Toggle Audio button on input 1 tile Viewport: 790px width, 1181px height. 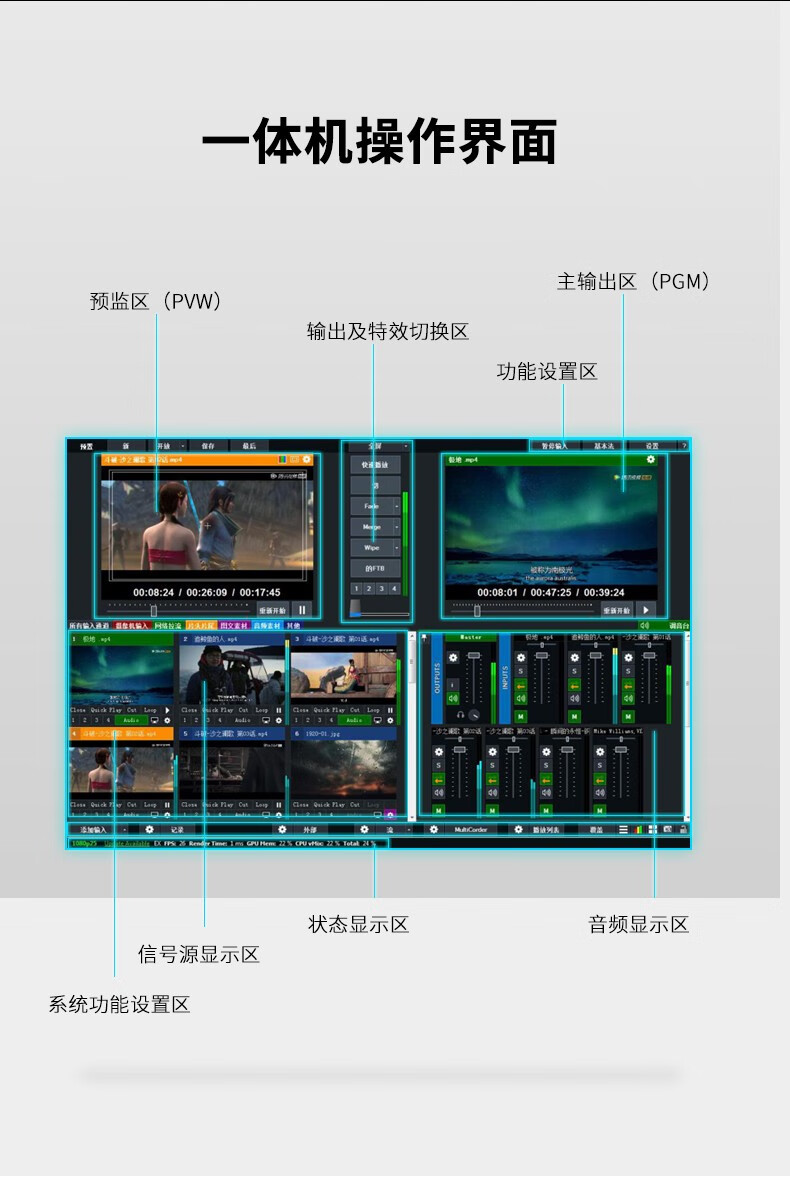coord(130,720)
